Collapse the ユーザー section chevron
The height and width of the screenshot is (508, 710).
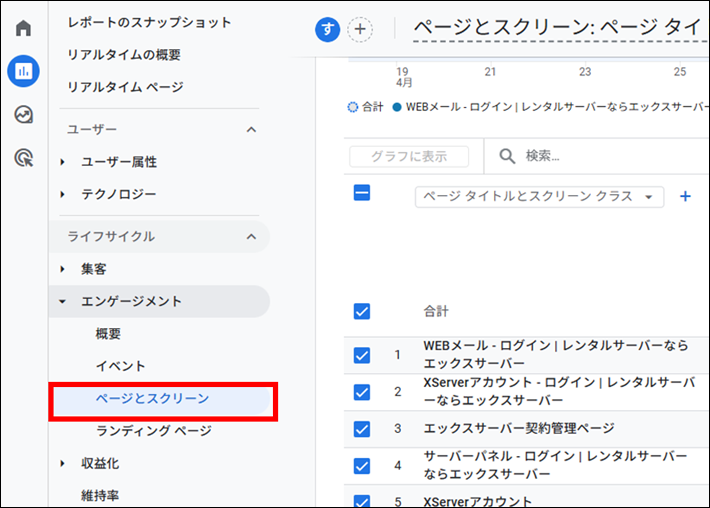tap(251, 130)
